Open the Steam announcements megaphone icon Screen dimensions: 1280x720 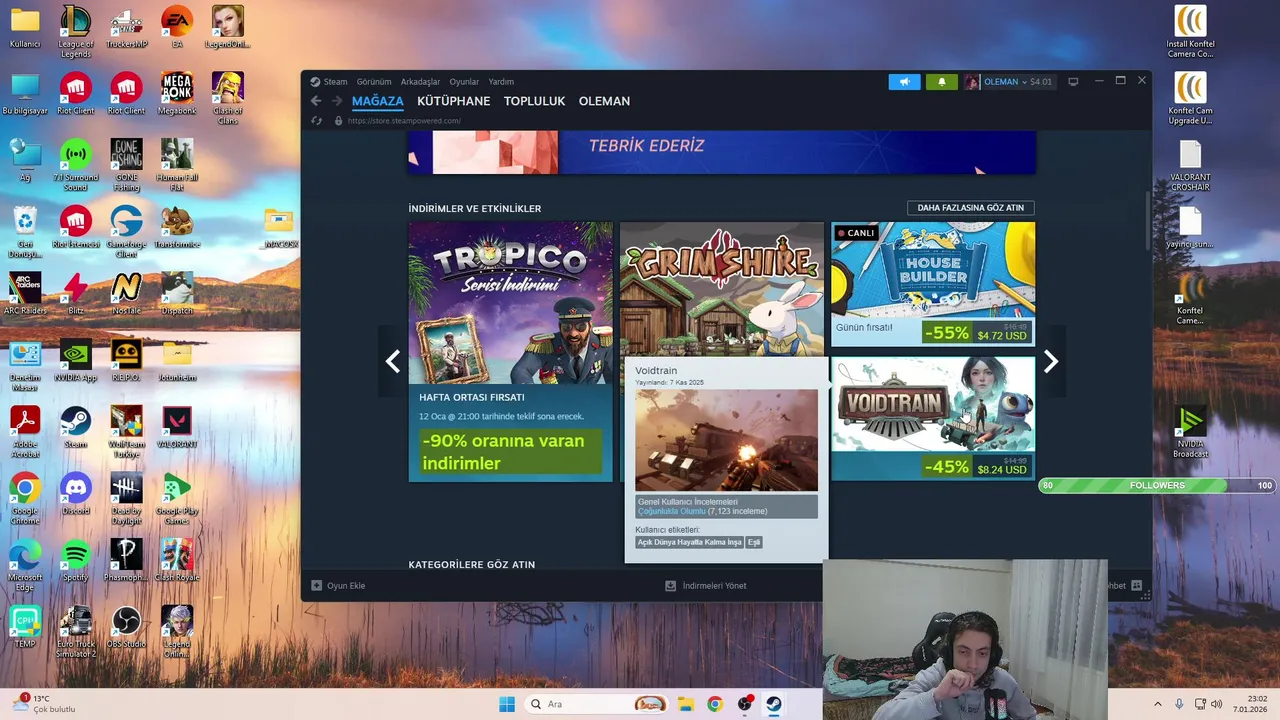[904, 82]
